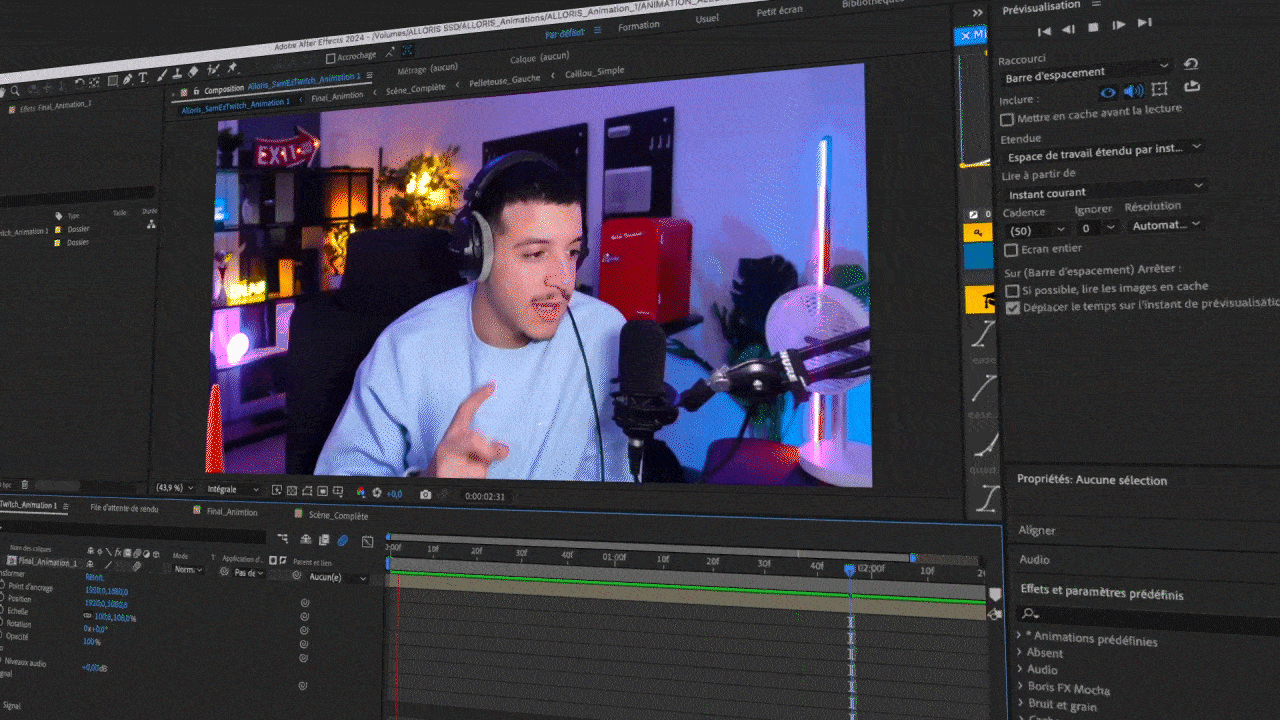
Task: Open the graph editor in timeline
Action: point(367,541)
